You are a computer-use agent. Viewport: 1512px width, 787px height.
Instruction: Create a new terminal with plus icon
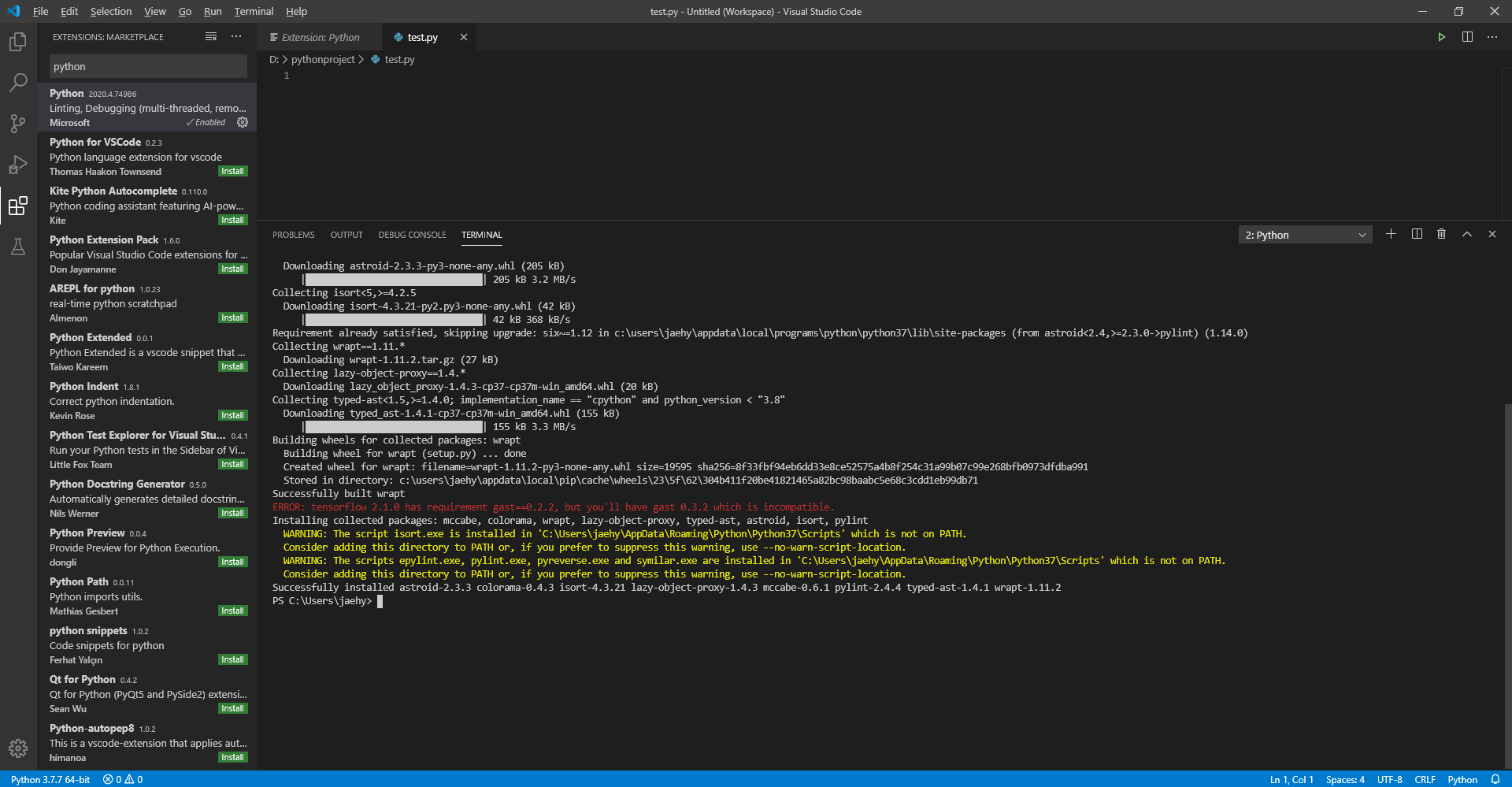pos(1391,234)
